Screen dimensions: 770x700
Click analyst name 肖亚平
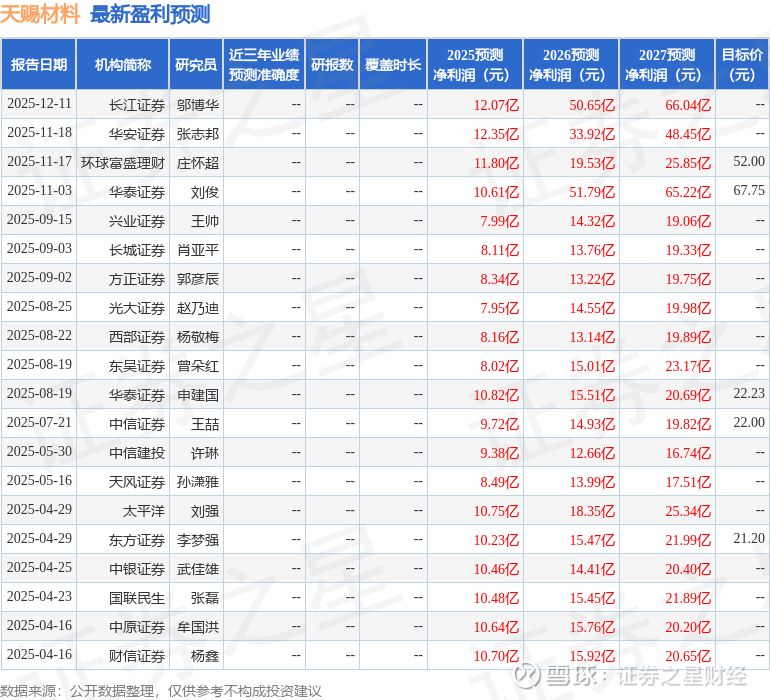tap(197, 250)
